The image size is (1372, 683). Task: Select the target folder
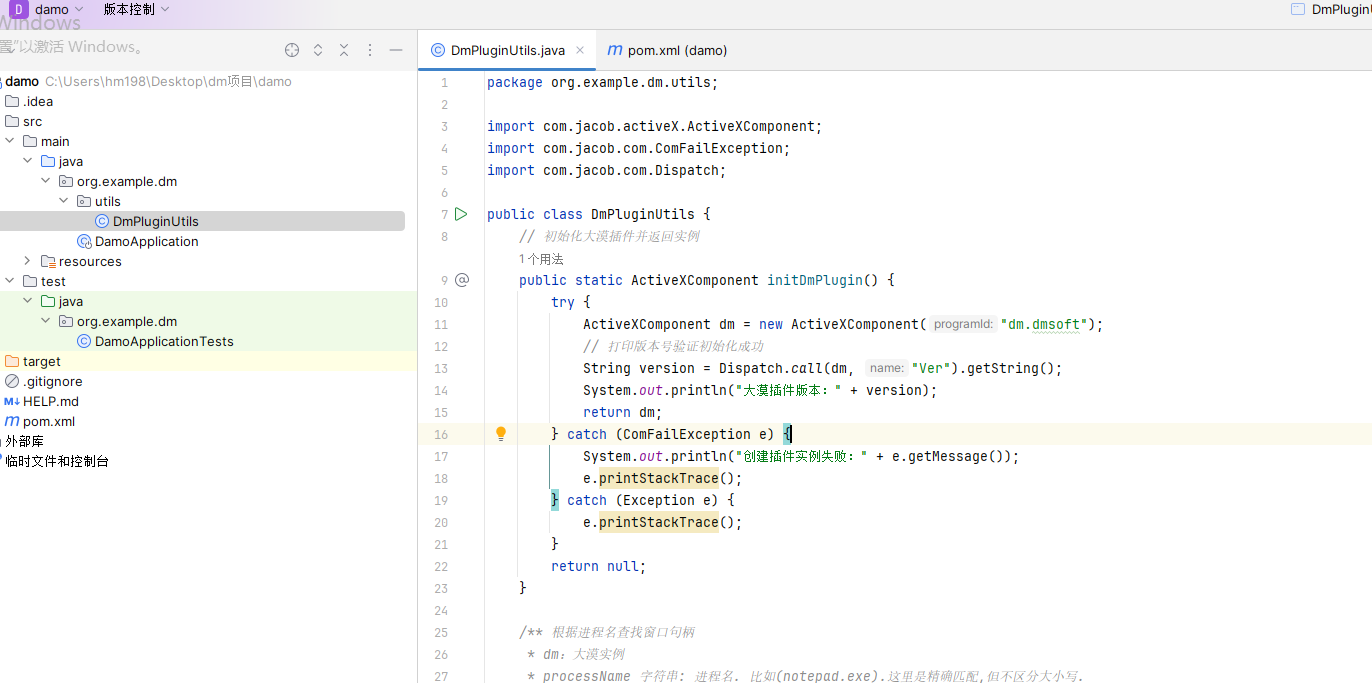point(33,361)
